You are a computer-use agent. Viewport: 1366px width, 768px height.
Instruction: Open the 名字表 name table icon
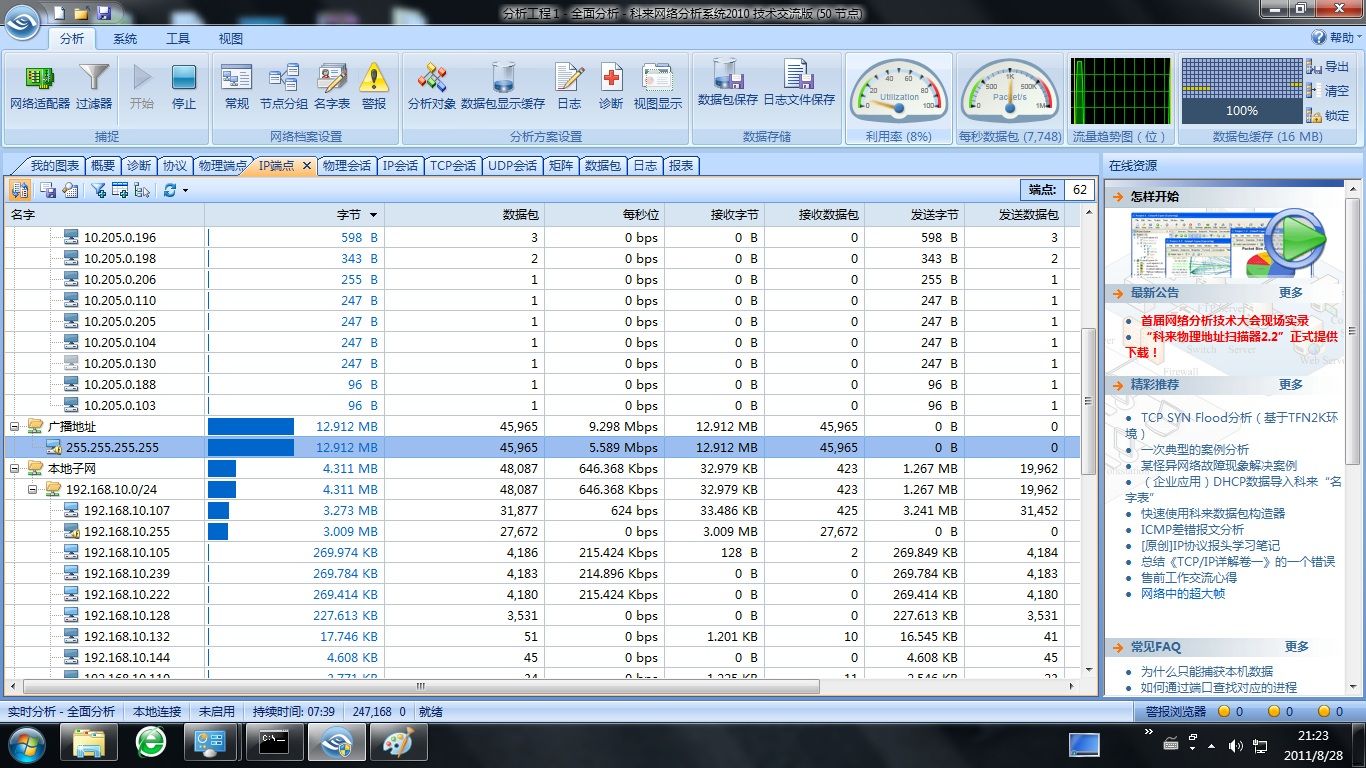[x=332, y=86]
